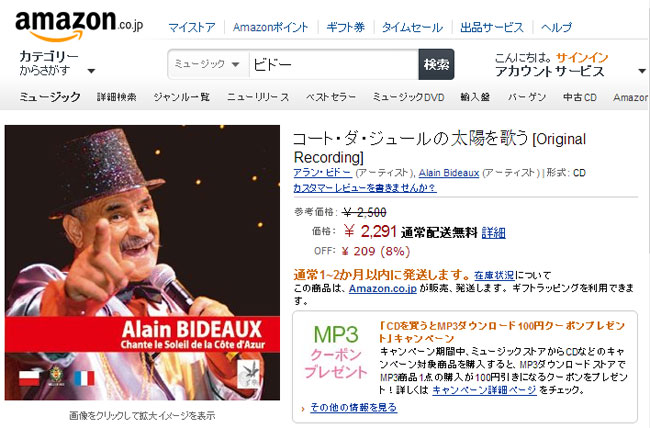This screenshot has width=650, height=428.
Task: Click the Alain Bideaux artist link
Action: click(x=449, y=173)
